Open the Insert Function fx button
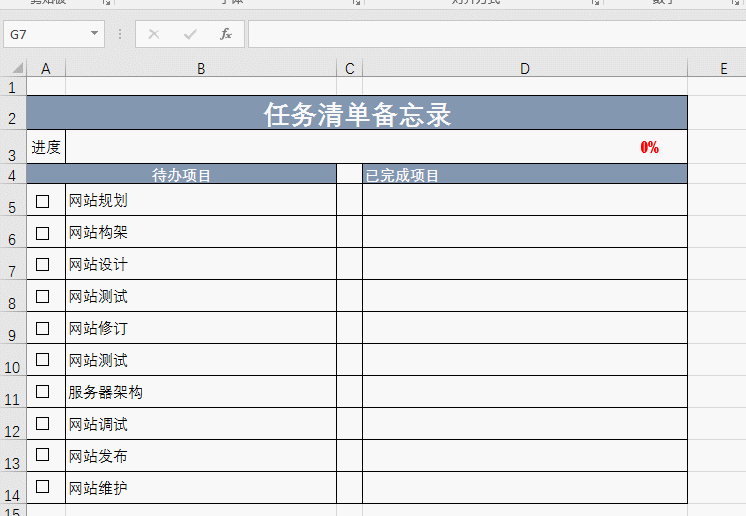The height and width of the screenshot is (516, 746). click(x=226, y=34)
